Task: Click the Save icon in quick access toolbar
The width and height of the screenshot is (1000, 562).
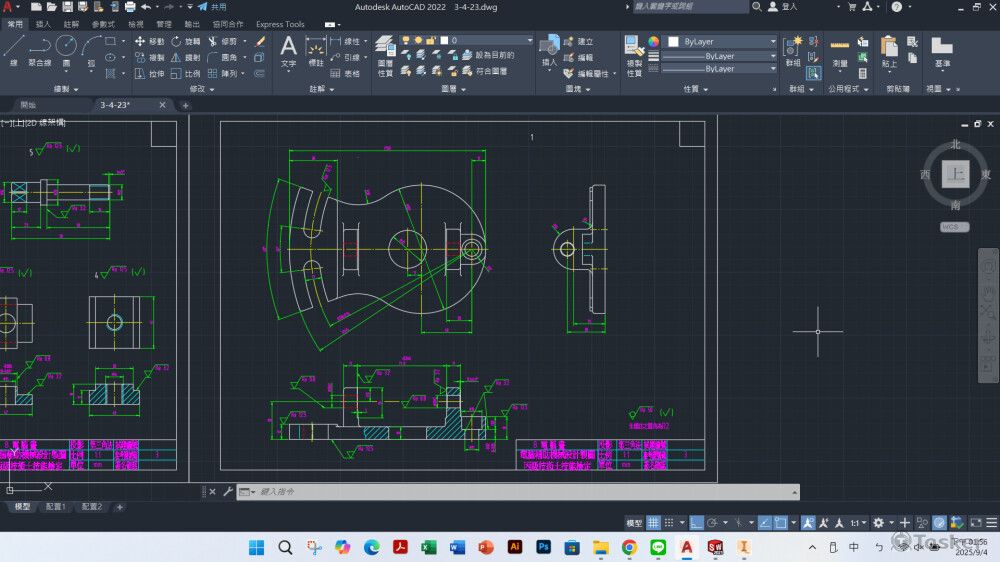Action: tap(67, 7)
